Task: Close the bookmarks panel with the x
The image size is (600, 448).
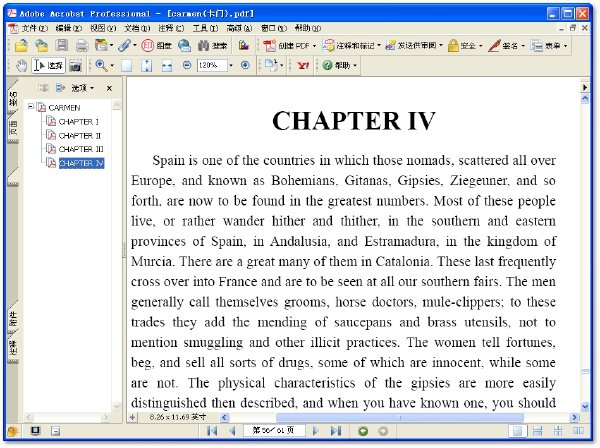Action: tap(109, 88)
